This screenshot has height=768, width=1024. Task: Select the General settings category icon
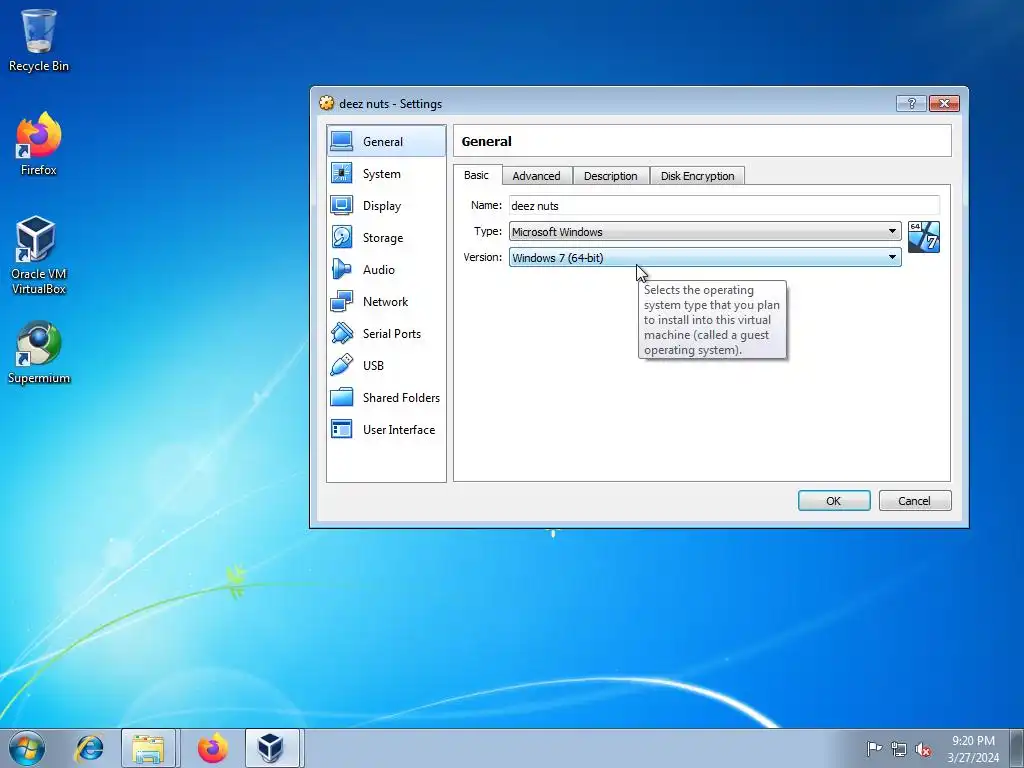pyautogui.click(x=342, y=141)
